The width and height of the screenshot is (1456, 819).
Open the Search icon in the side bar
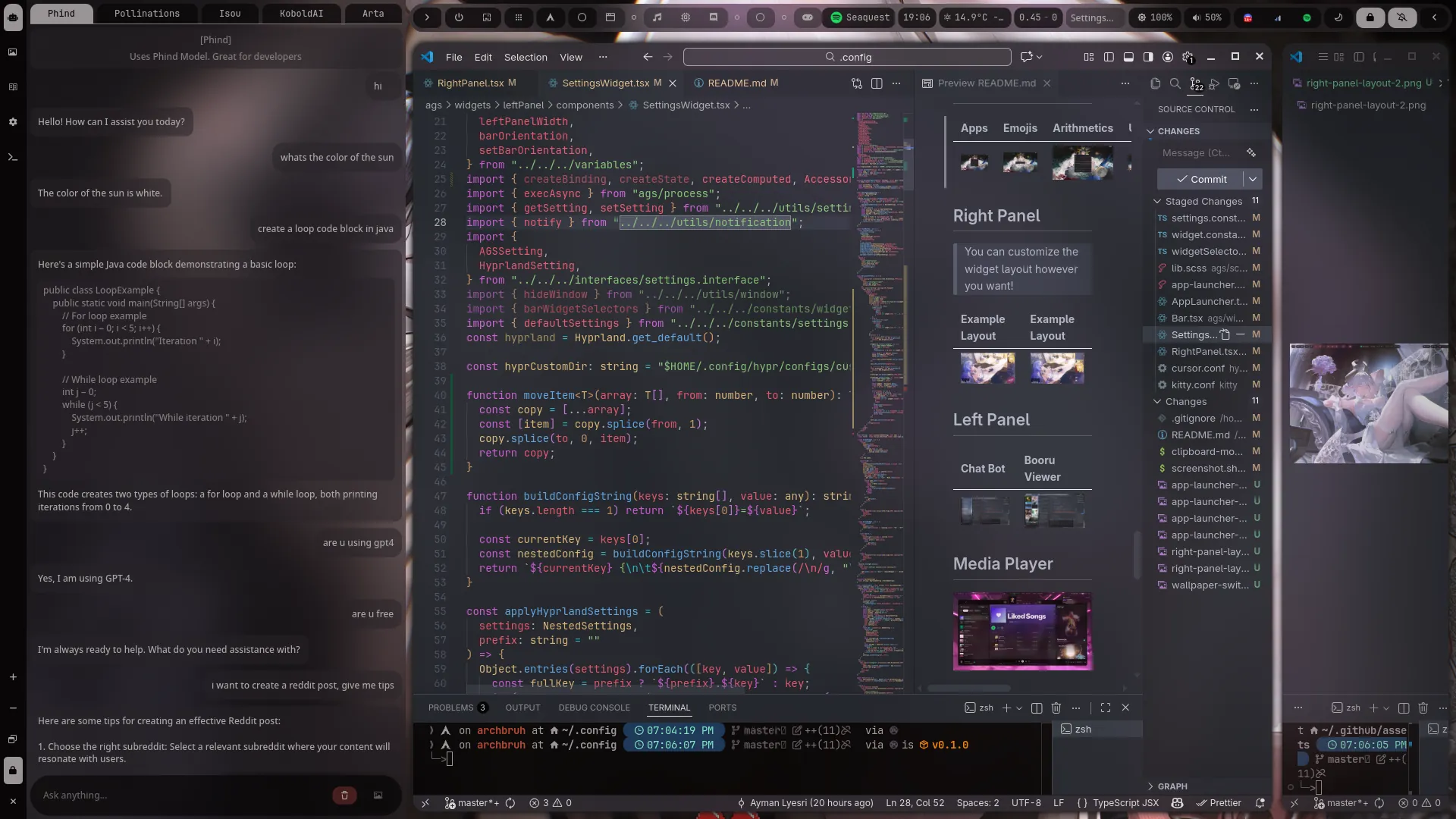click(1175, 83)
